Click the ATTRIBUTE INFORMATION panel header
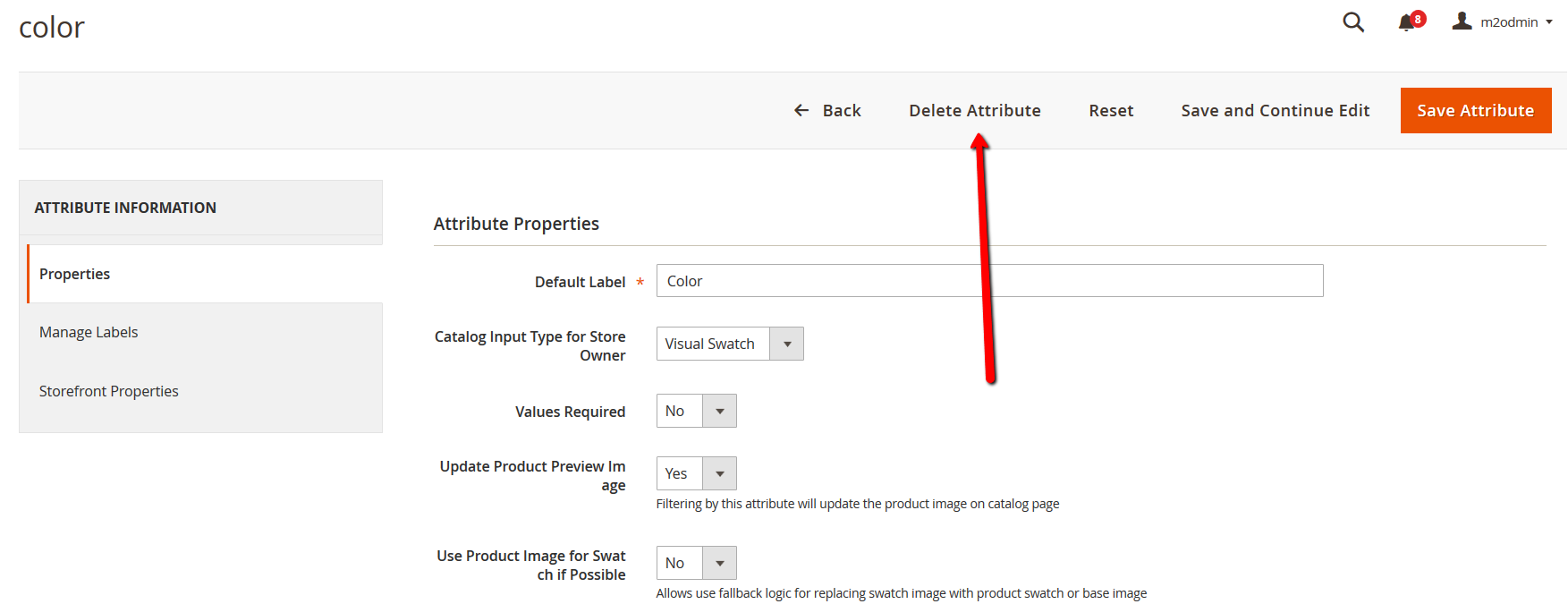The width and height of the screenshot is (1568, 604). point(125,208)
